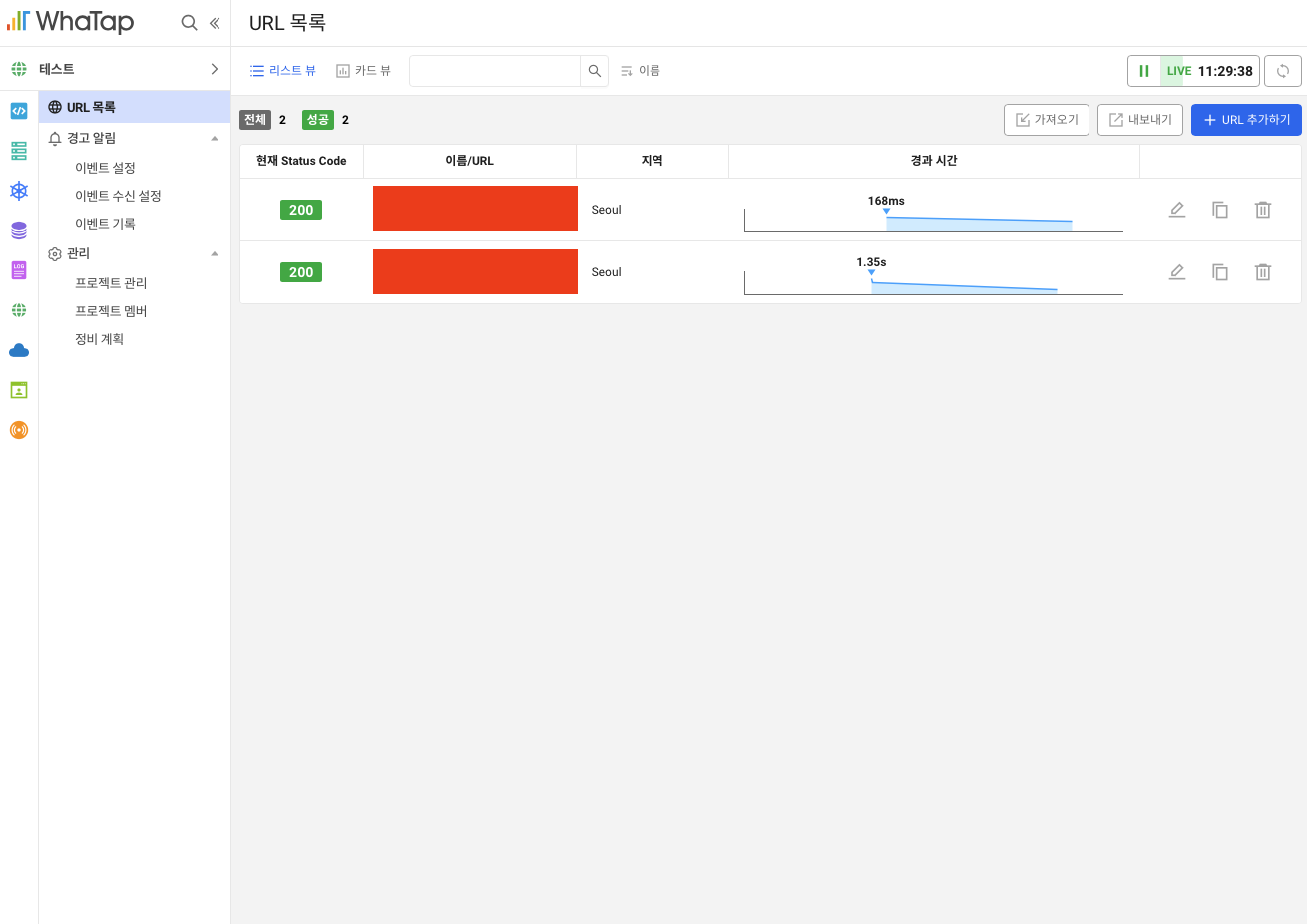Click the refresh icon button
Viewport: 1307px width, 924px height.
point(1283,71)
